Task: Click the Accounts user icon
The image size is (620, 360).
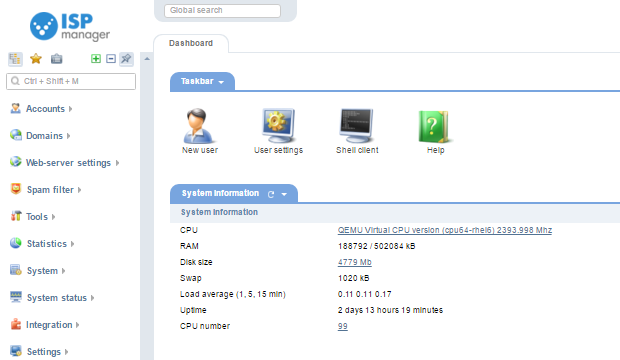Action: pyautogui.click(x=15, y=108)
